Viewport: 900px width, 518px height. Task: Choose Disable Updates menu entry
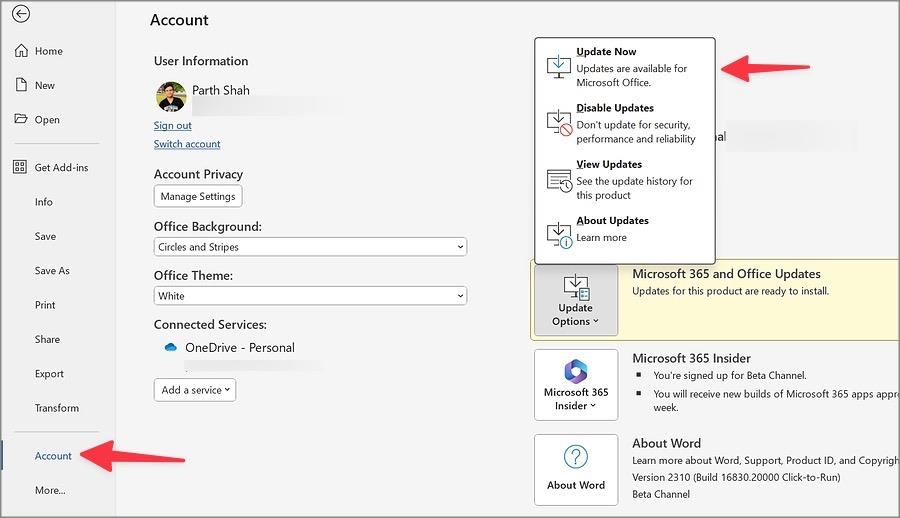tap(624, 123)
